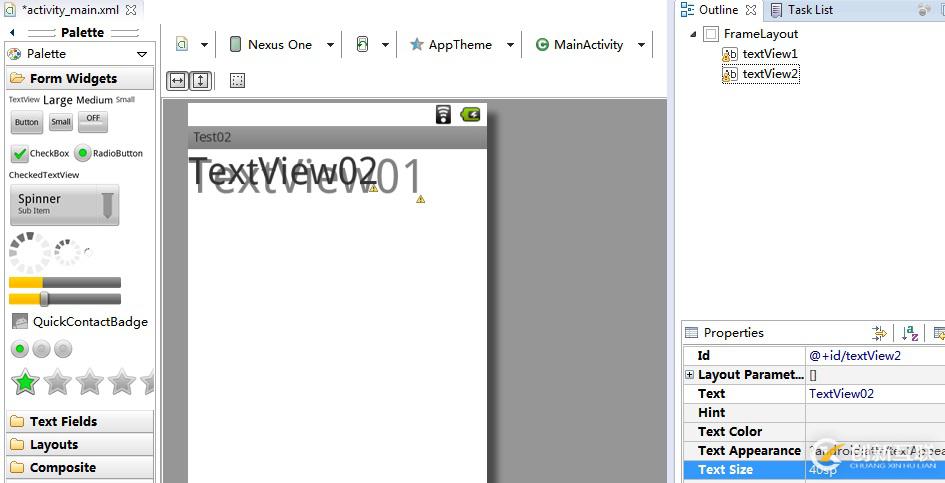Click the dotted-square layout toolbar icon
The height and width of the screenshot is (483, 945).
tap(237, 81)
